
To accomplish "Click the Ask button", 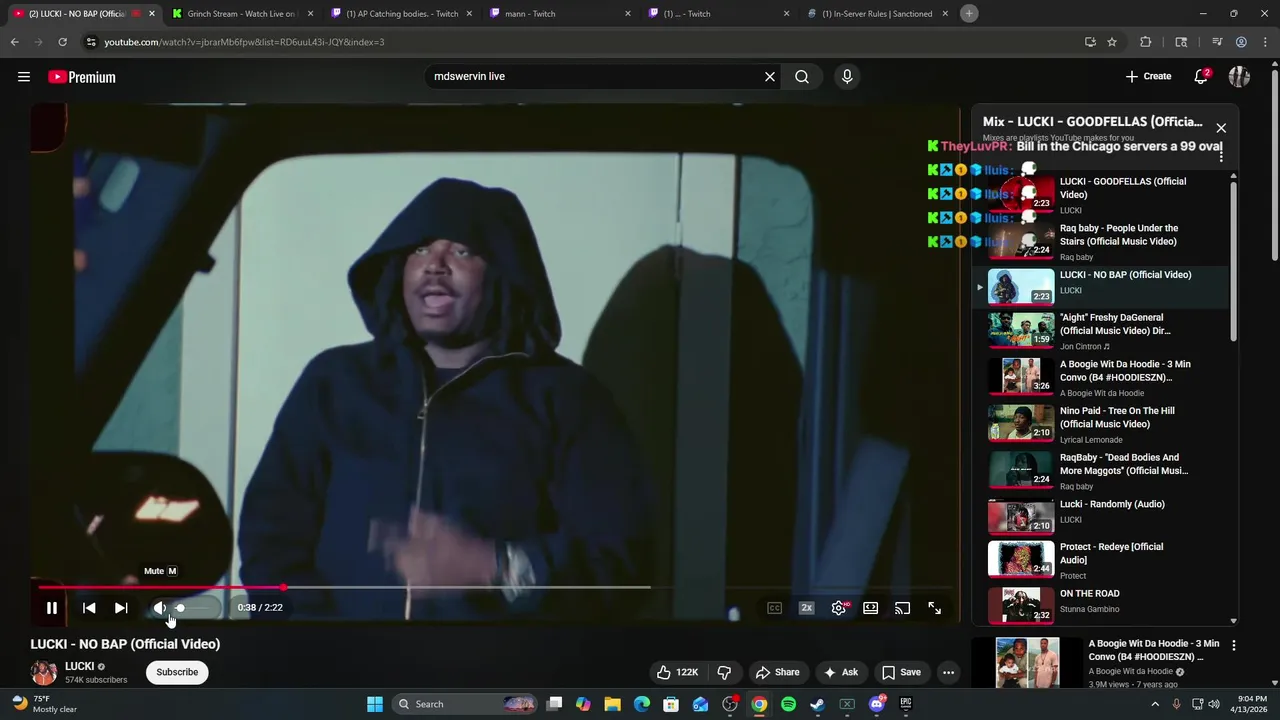I will coord(840,672).
